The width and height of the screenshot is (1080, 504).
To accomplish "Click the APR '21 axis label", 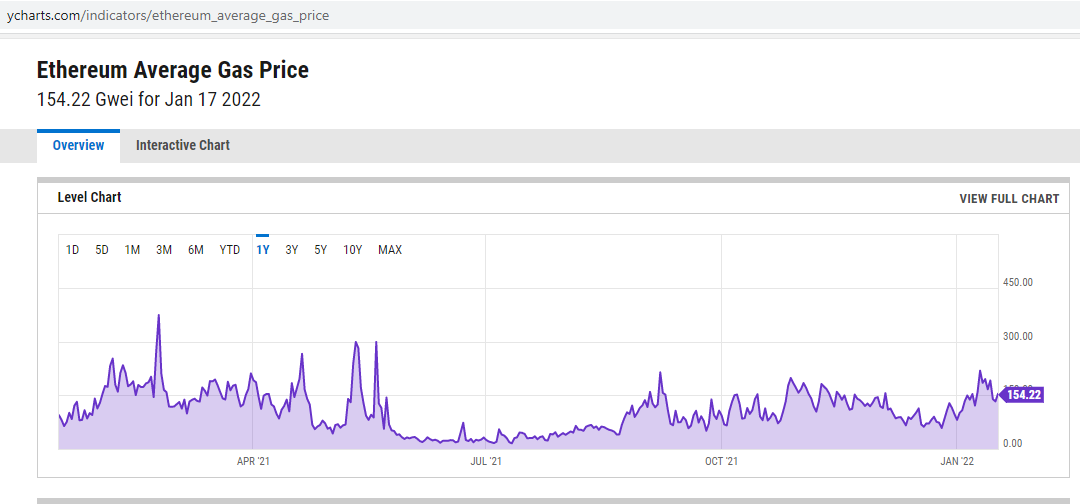I will [253, 461].
